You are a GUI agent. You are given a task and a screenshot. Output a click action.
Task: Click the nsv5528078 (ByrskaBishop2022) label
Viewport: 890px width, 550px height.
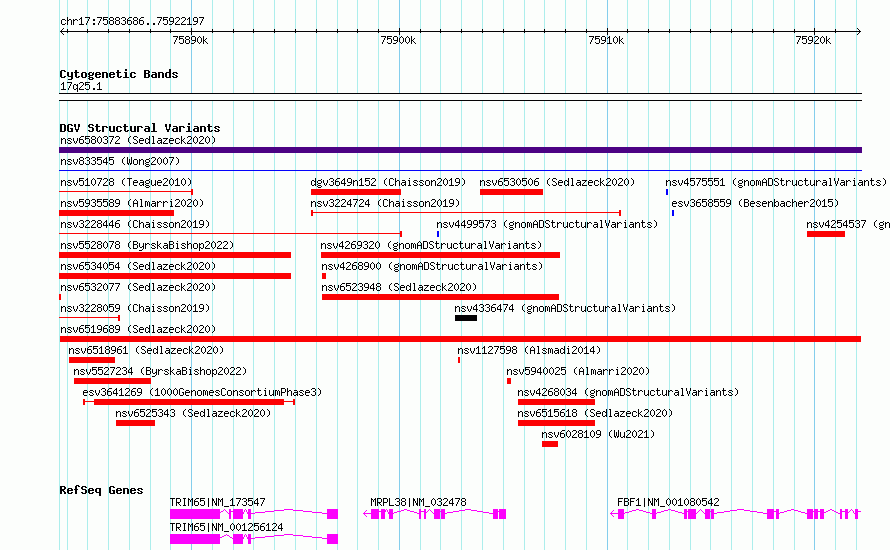pos(147,245)
